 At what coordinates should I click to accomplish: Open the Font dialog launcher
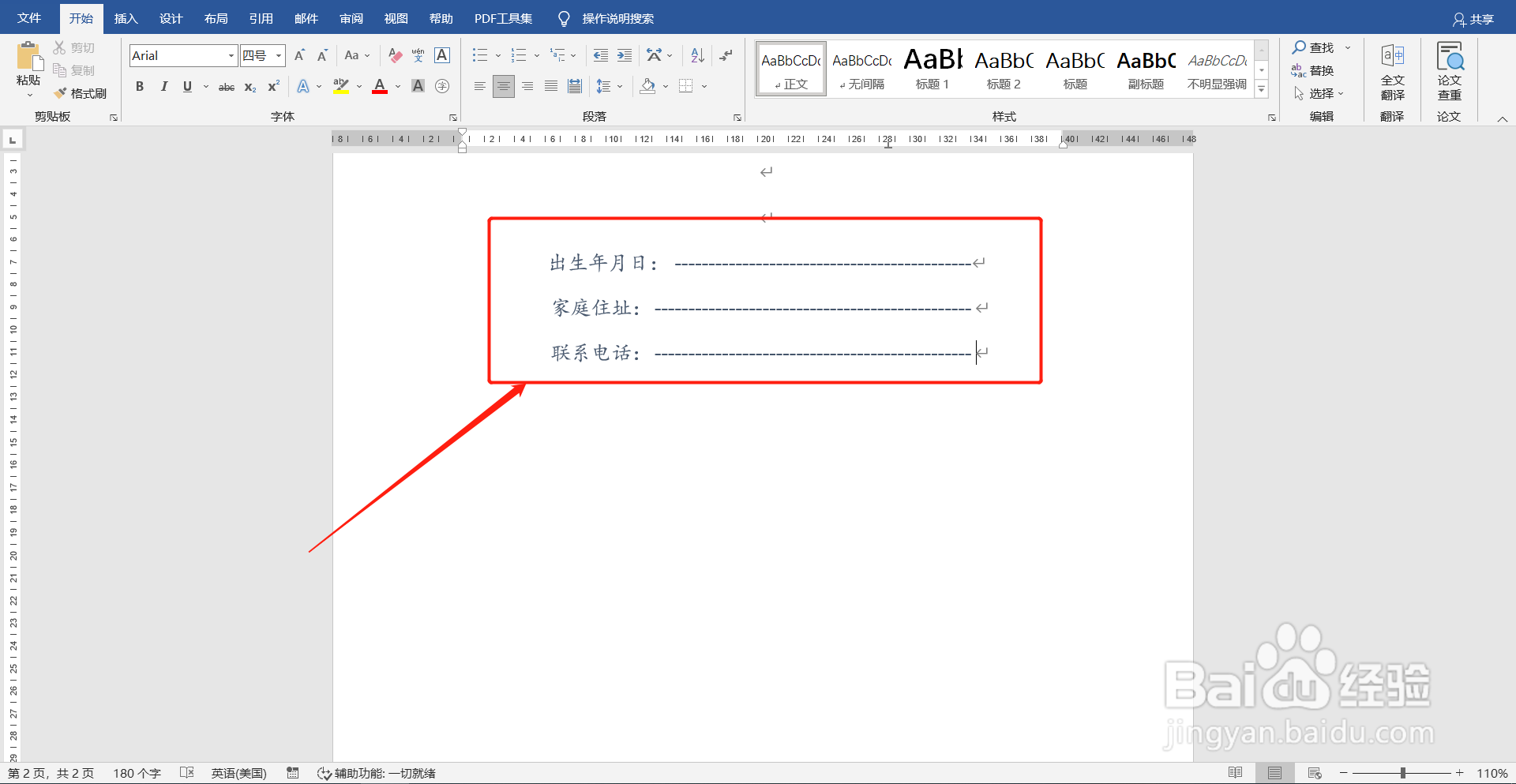point(453,118)
